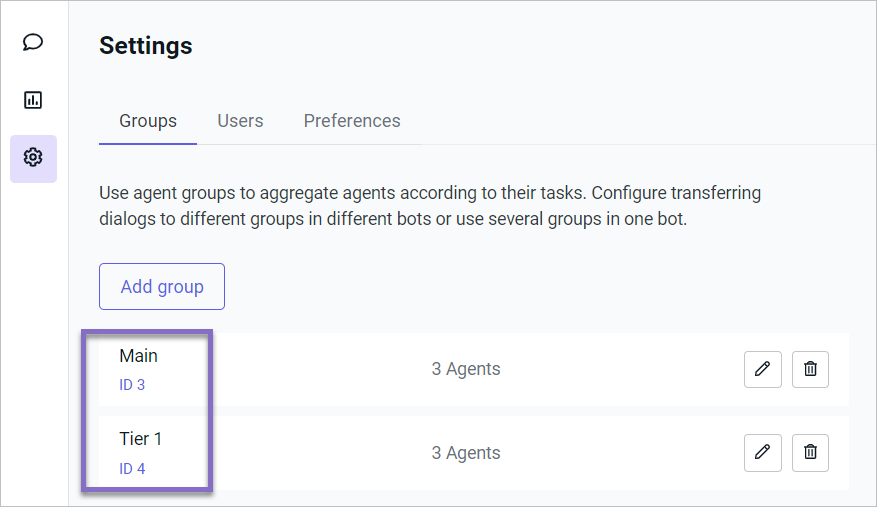Select the Tier 1 group name
The height and width of the screenshot is (507, 877).
(x=141, y=439)
